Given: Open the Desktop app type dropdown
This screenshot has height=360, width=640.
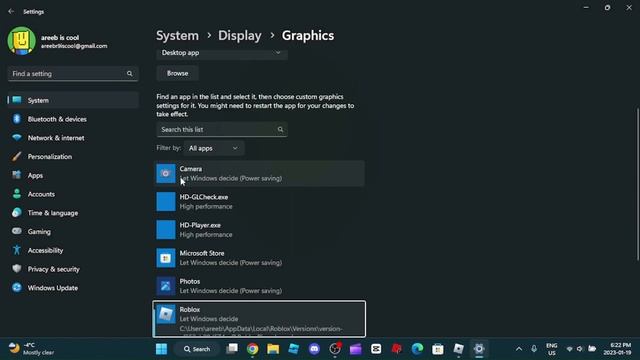Looking at the screenshot, I should [x=222, y=53].
